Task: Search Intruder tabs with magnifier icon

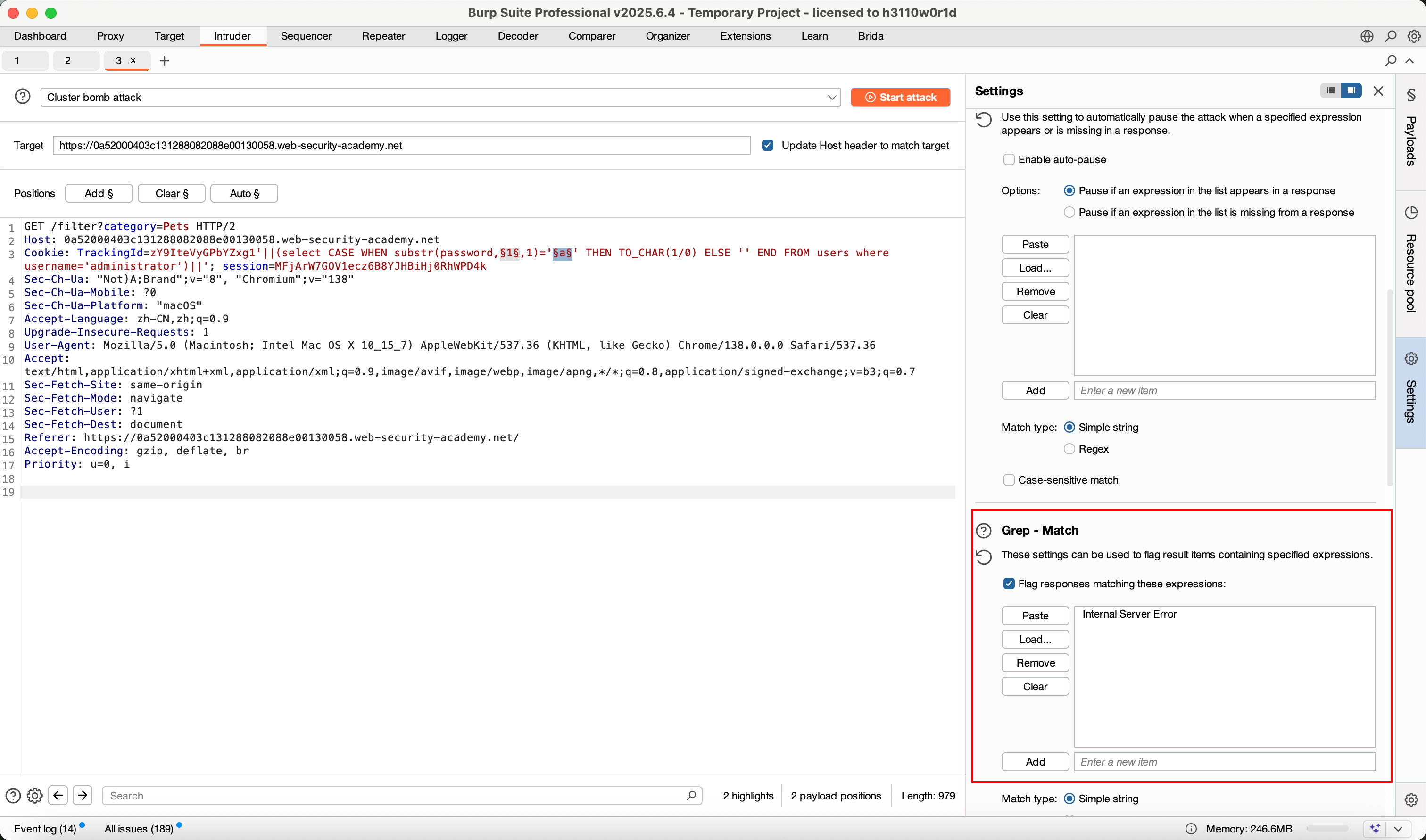Action: tap(1390, 60)
